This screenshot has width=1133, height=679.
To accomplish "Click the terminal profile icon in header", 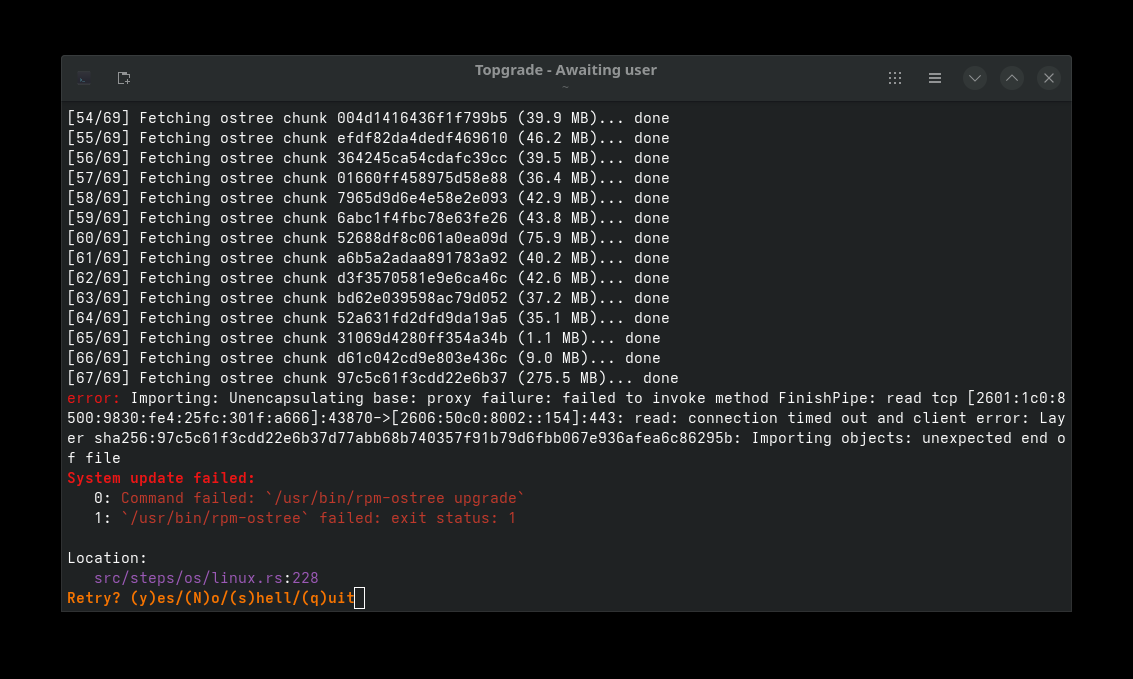I will (85, 78).
